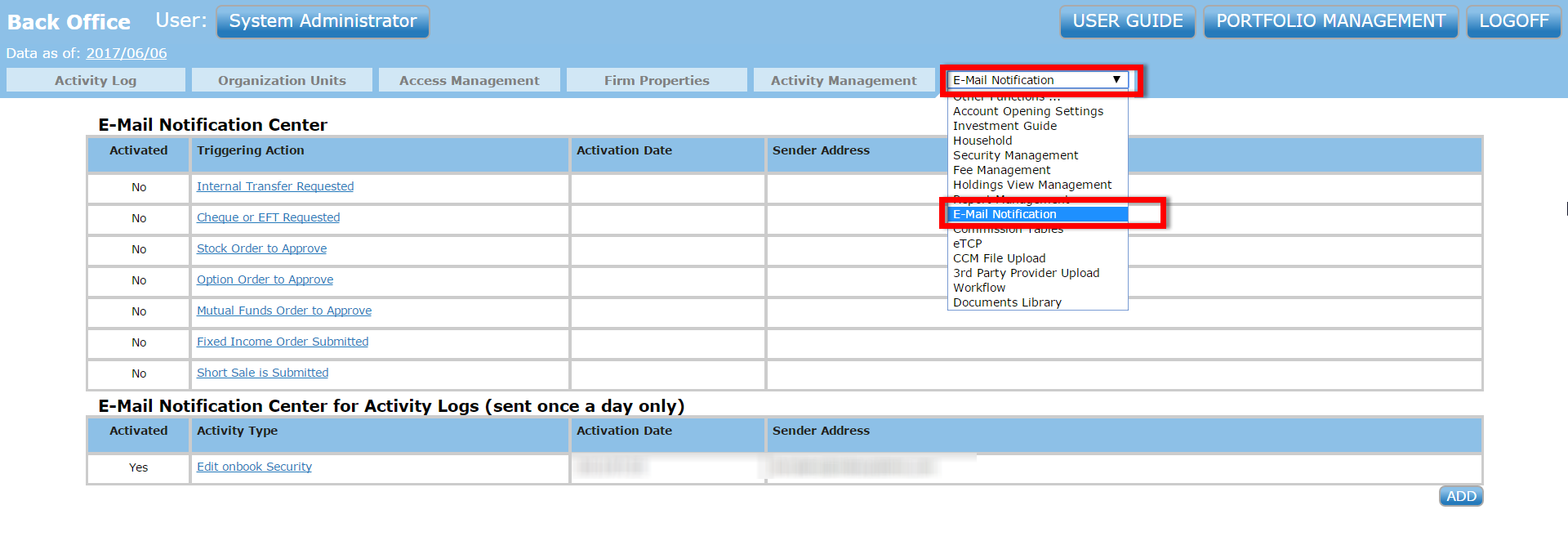Select Security Management in dropdown list
The height and width of the screenshot is (559, 1568).
pyautogui.click(x=1015, y=155)
